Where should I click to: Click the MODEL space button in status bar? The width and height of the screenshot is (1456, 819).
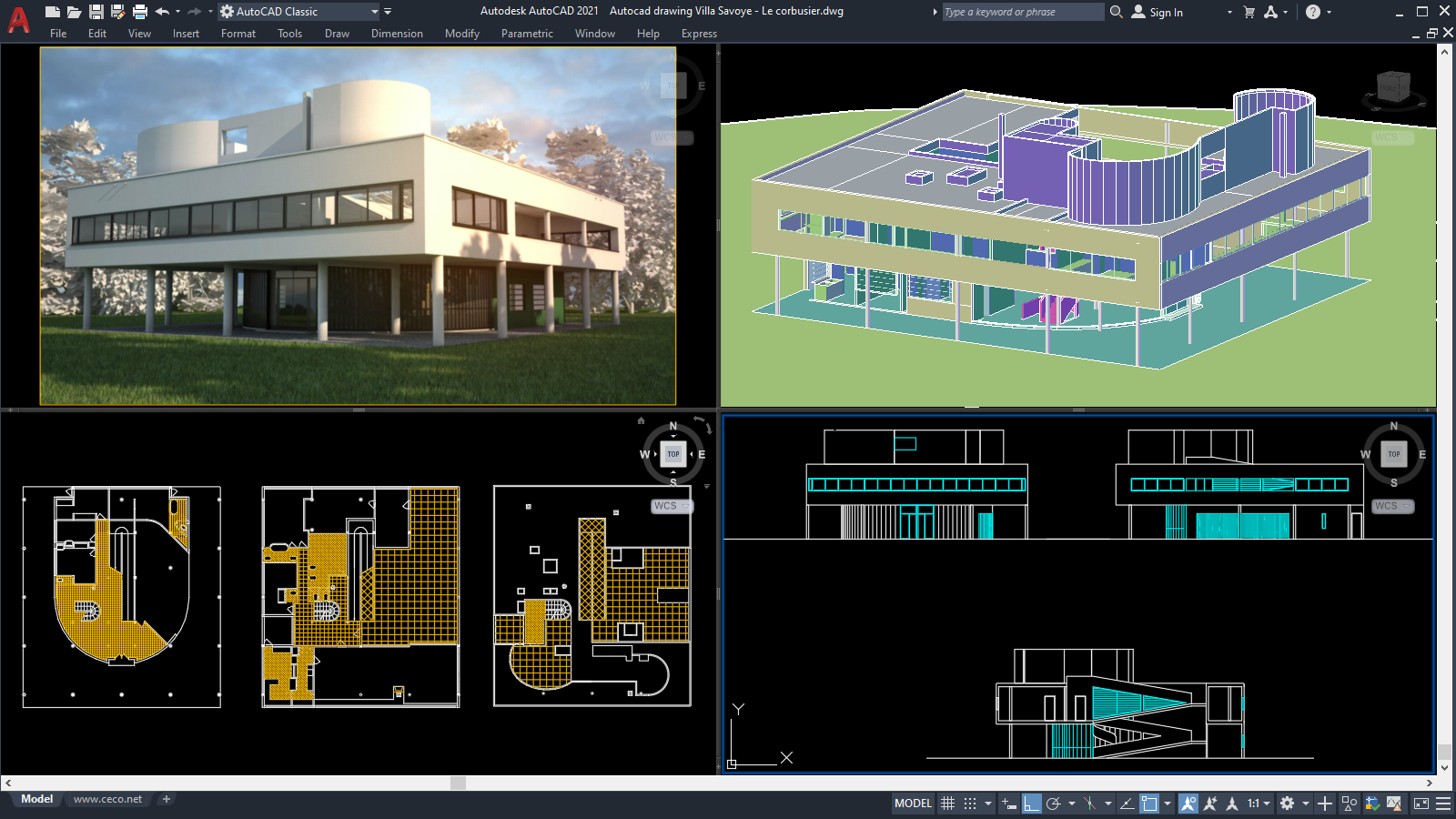[913, 804]
